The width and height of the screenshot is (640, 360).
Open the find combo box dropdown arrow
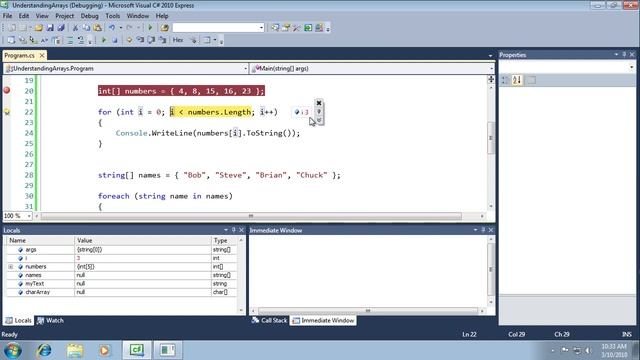click(261, 28)
